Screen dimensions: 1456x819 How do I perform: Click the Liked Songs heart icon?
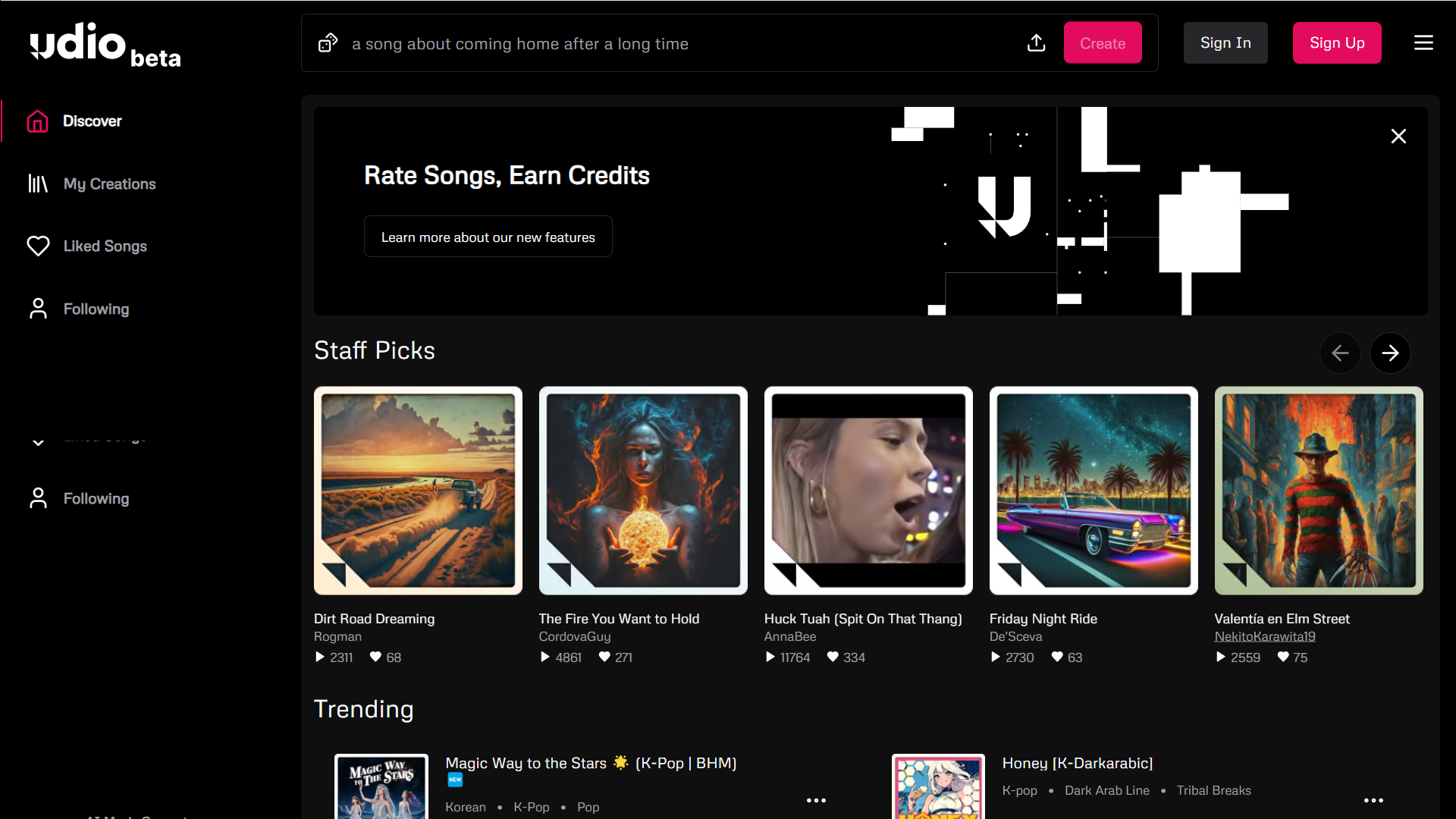coord(37,246)
